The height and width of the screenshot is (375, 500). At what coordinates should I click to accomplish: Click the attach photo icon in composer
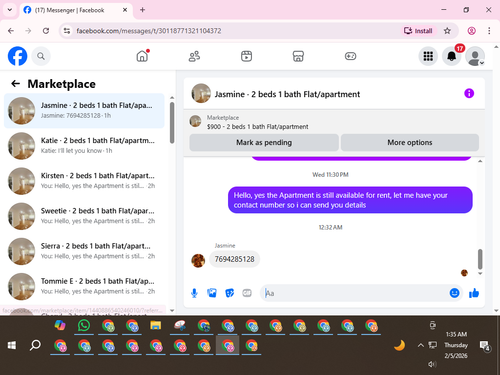pos(212,293)
